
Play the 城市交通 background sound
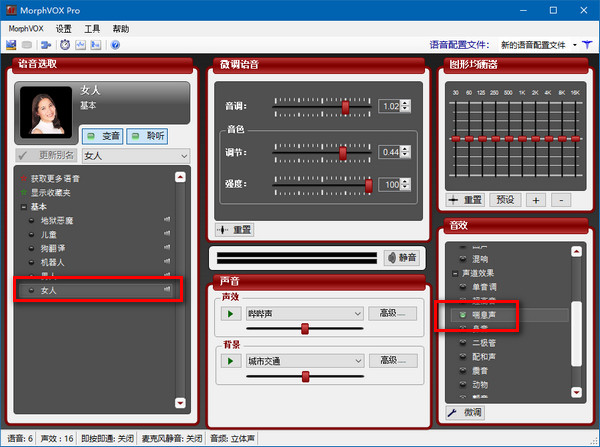[231, 361]
